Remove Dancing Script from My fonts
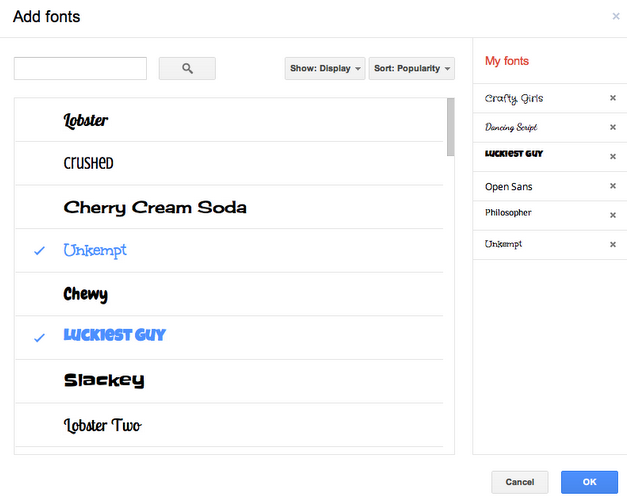 click(x=612, y=127)
